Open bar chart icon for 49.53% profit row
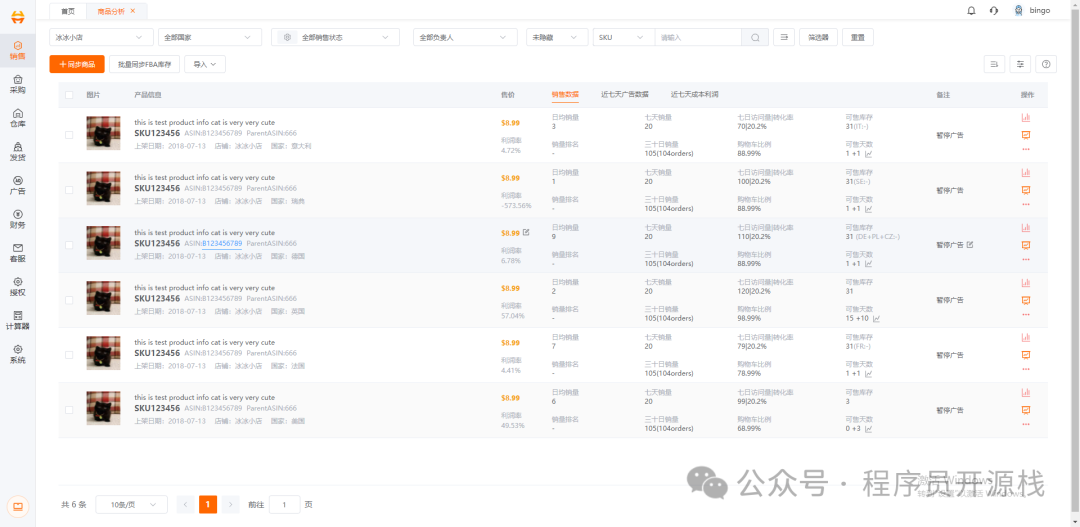 pos(1026,393)
